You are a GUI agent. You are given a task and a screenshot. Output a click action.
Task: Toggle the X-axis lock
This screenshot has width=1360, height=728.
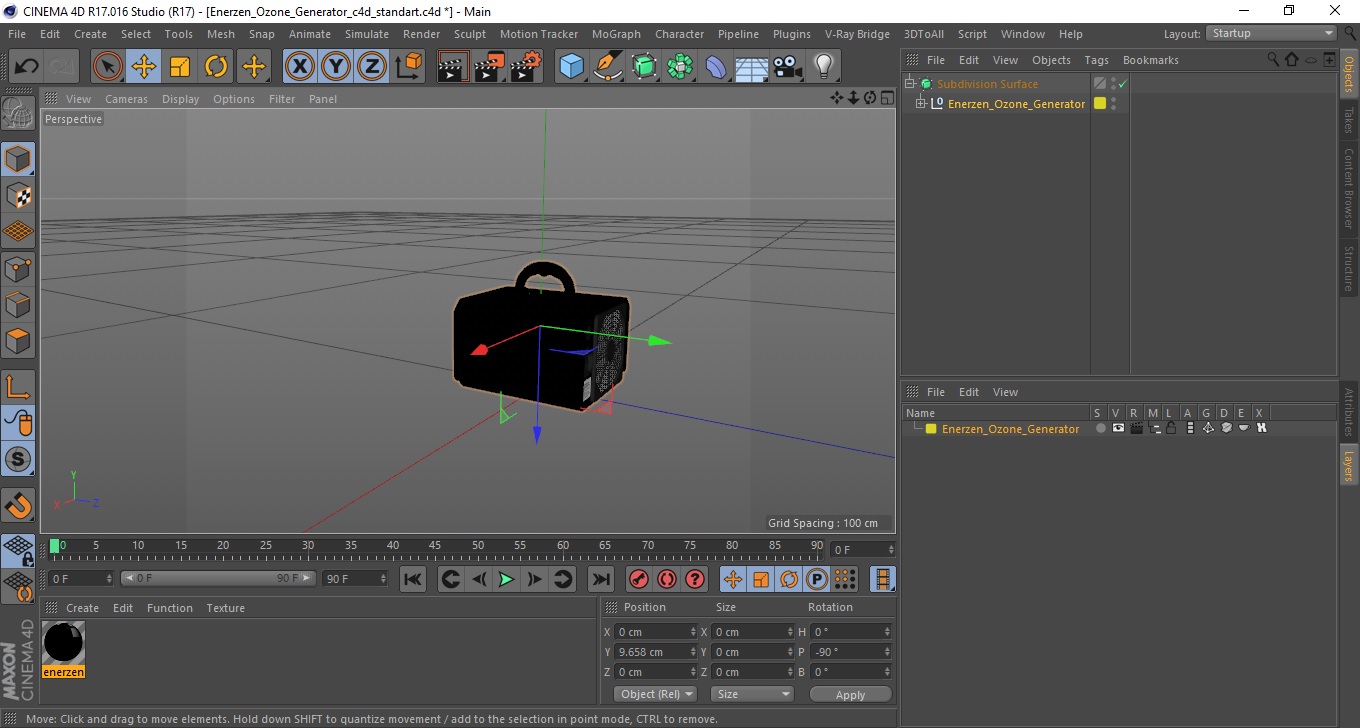[x=300, y=67]
